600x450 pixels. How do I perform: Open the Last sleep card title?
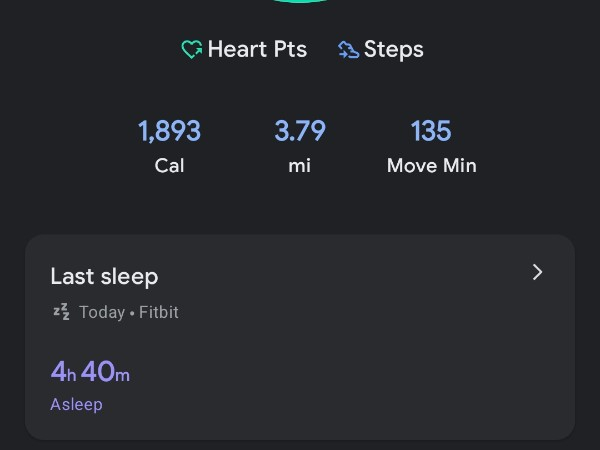pos(104,276)
